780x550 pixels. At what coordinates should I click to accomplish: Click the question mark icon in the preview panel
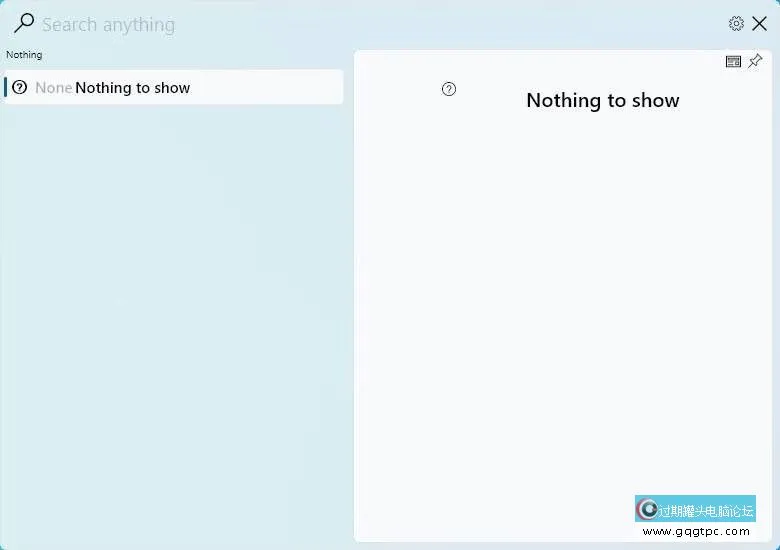coord(449,89)
